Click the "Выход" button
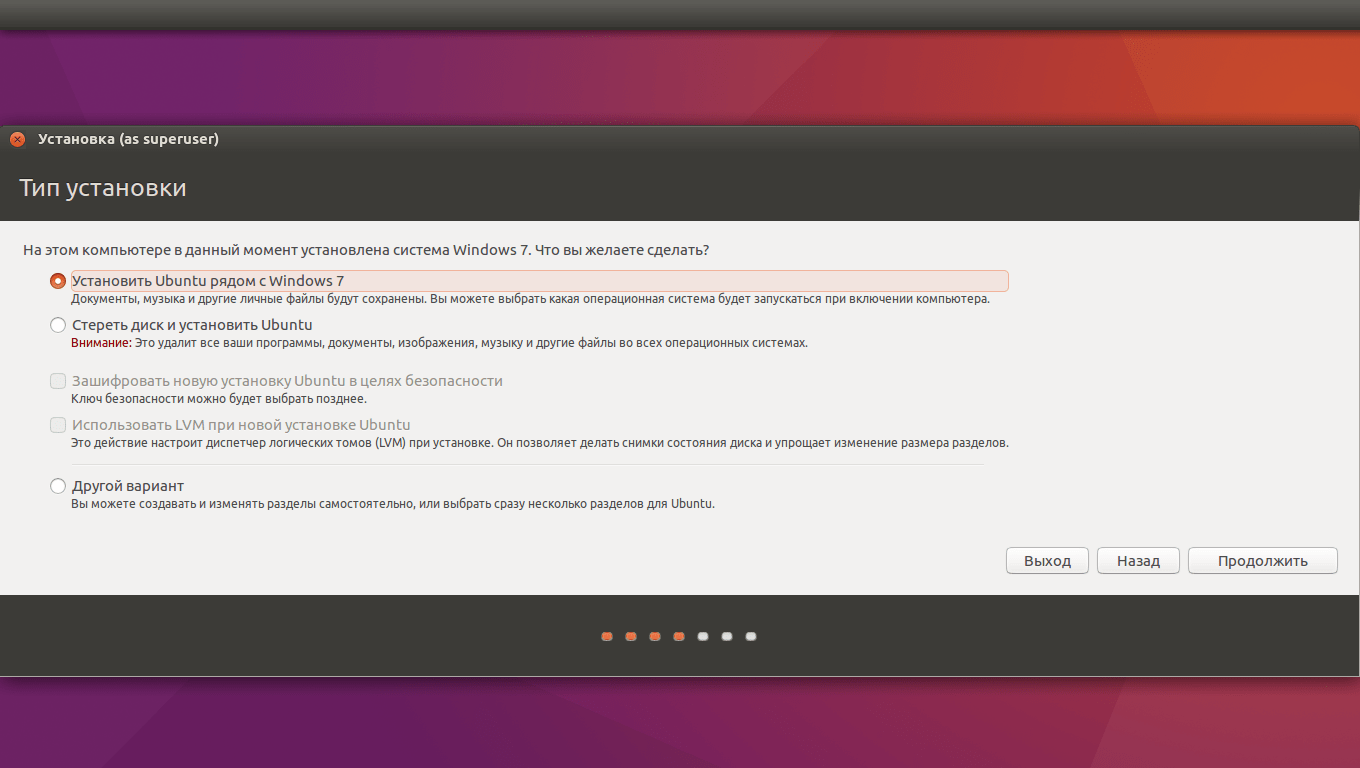Viewport: 1360px width, 768px height. point(1047,561)
